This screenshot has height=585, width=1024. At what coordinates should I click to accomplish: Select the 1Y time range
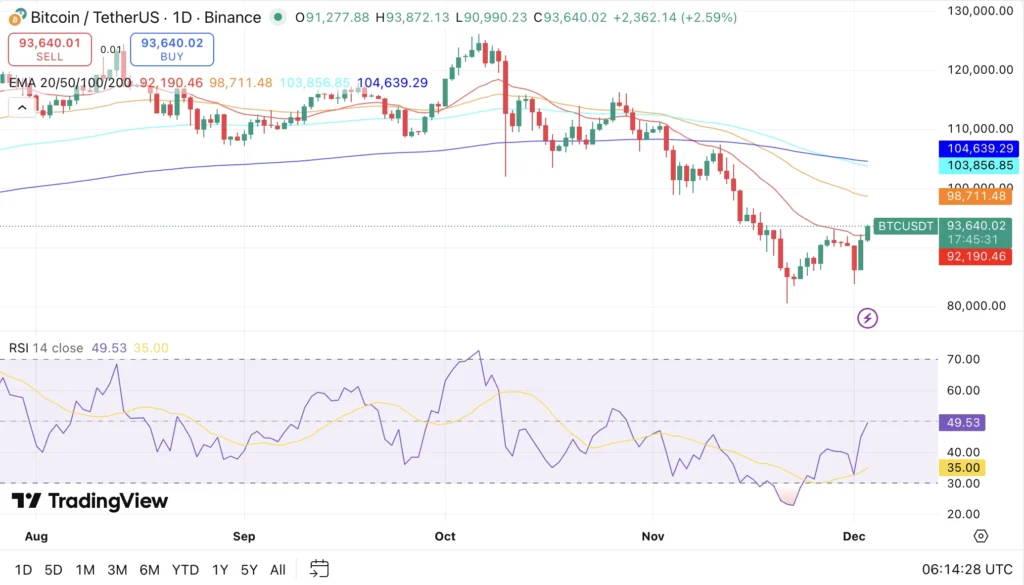pyautogui.click(x=220, y=570)
